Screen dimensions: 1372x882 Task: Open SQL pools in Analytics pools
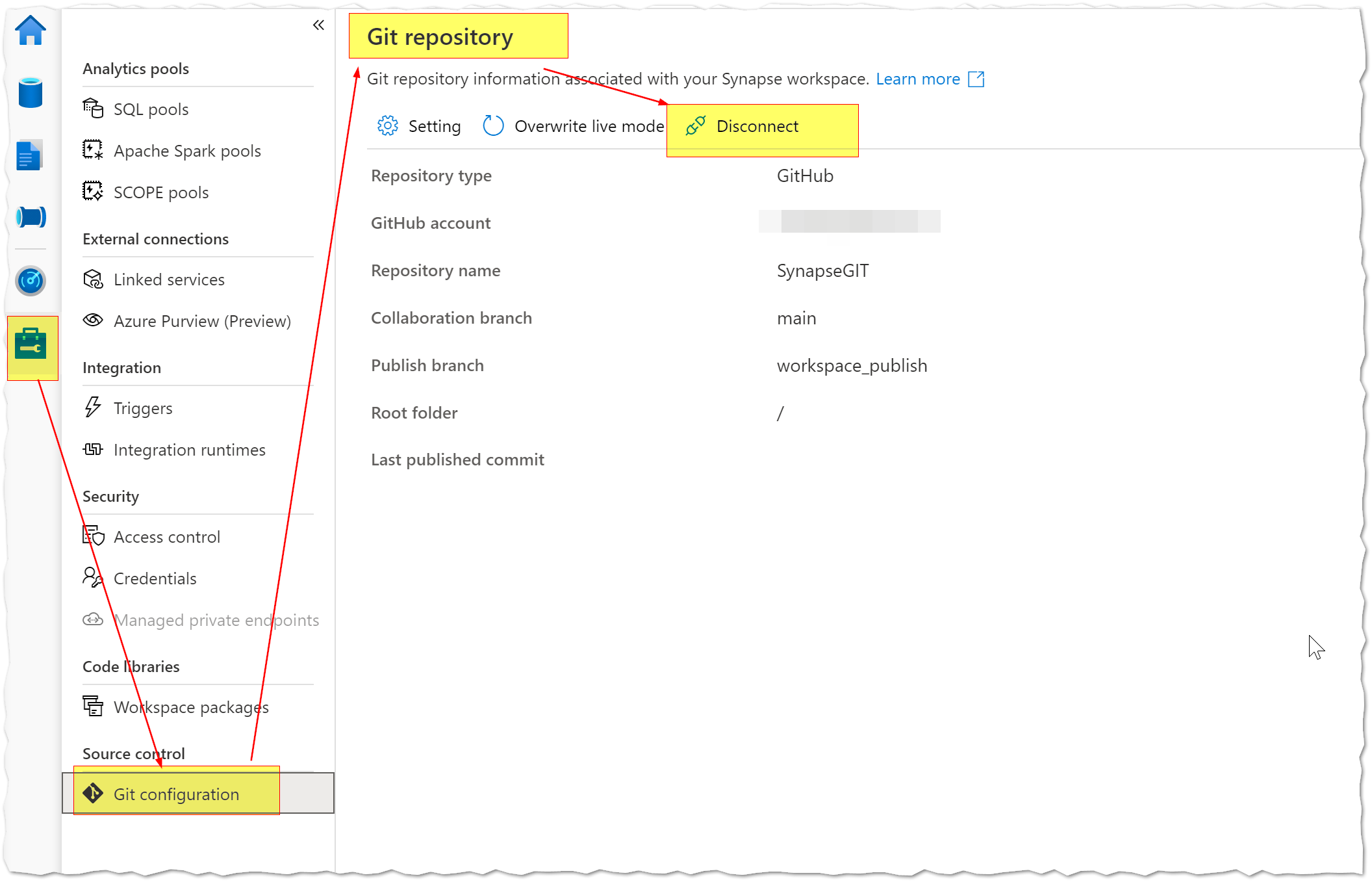tap(151, 109)
